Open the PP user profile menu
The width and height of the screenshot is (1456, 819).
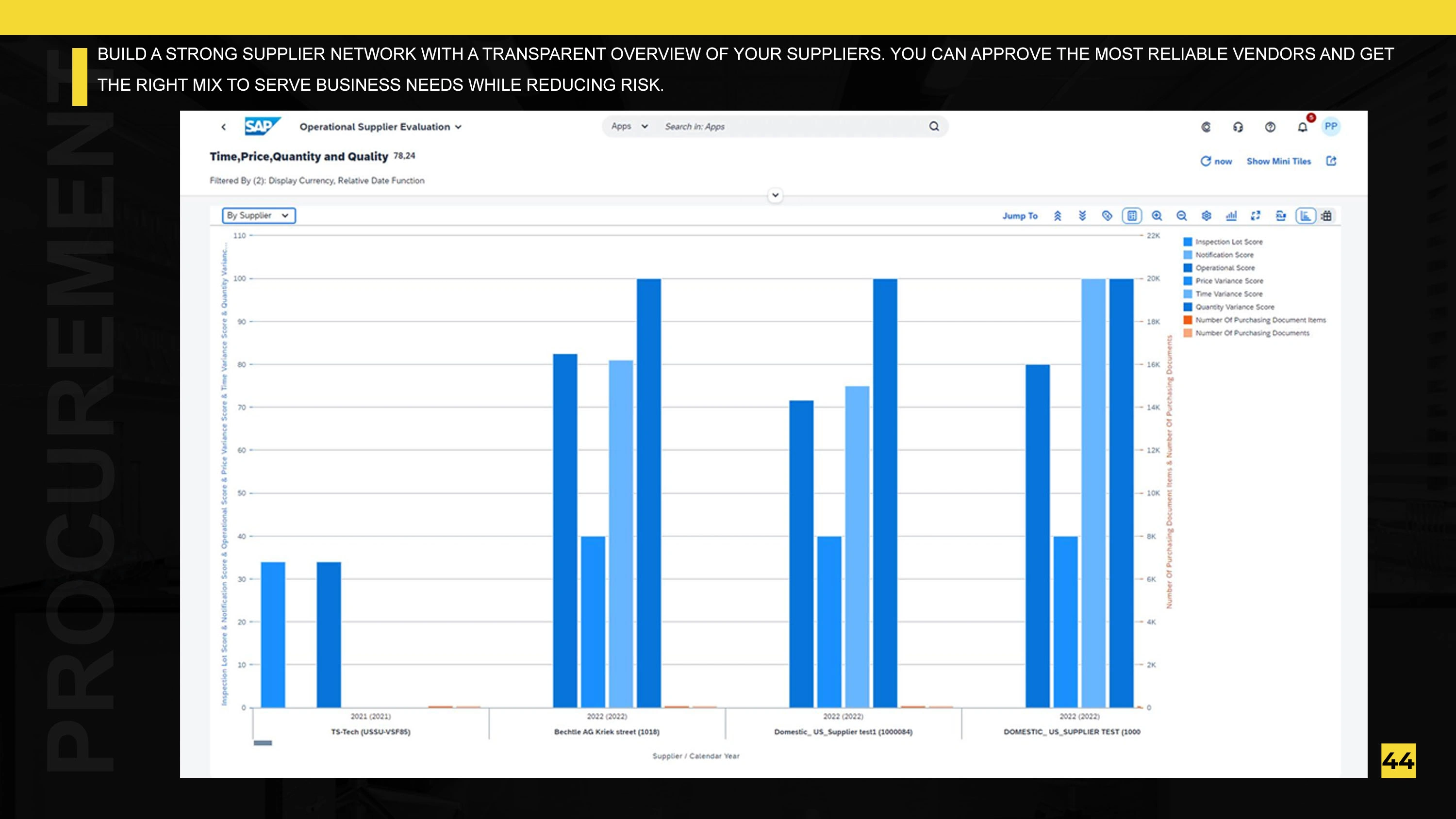[1330, 126]
